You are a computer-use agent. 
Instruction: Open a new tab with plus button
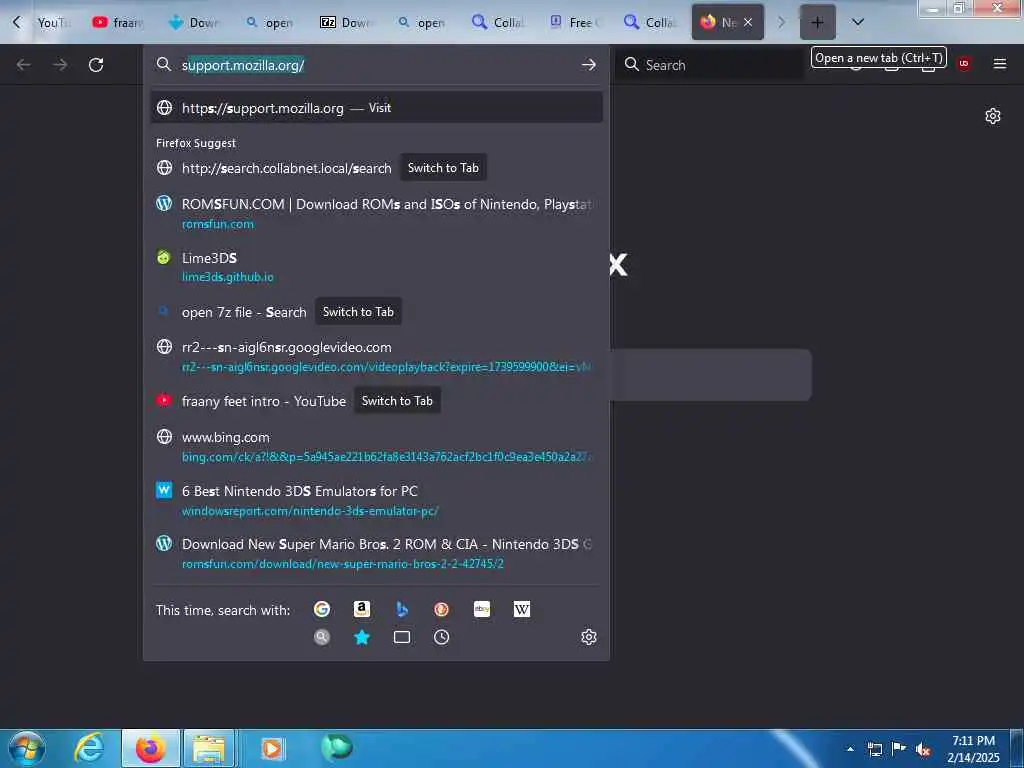(x=818, y=22)
